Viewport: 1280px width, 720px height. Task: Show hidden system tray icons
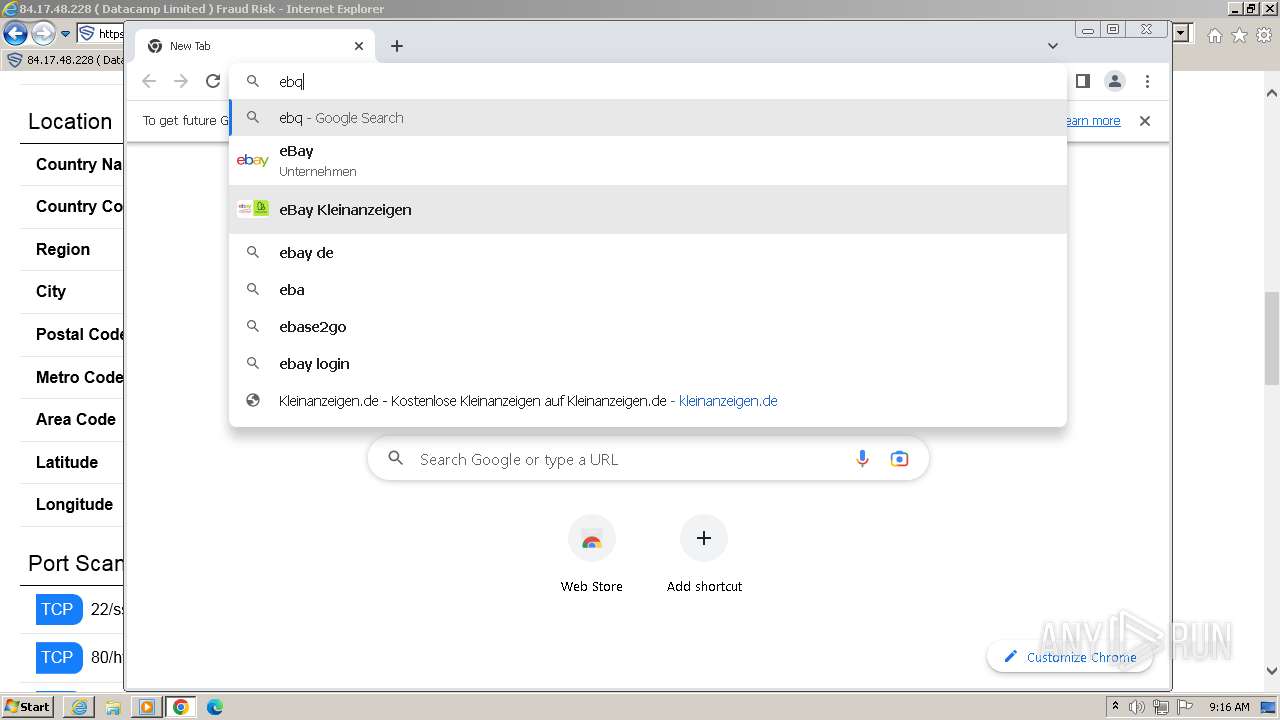coord(1115,707)
